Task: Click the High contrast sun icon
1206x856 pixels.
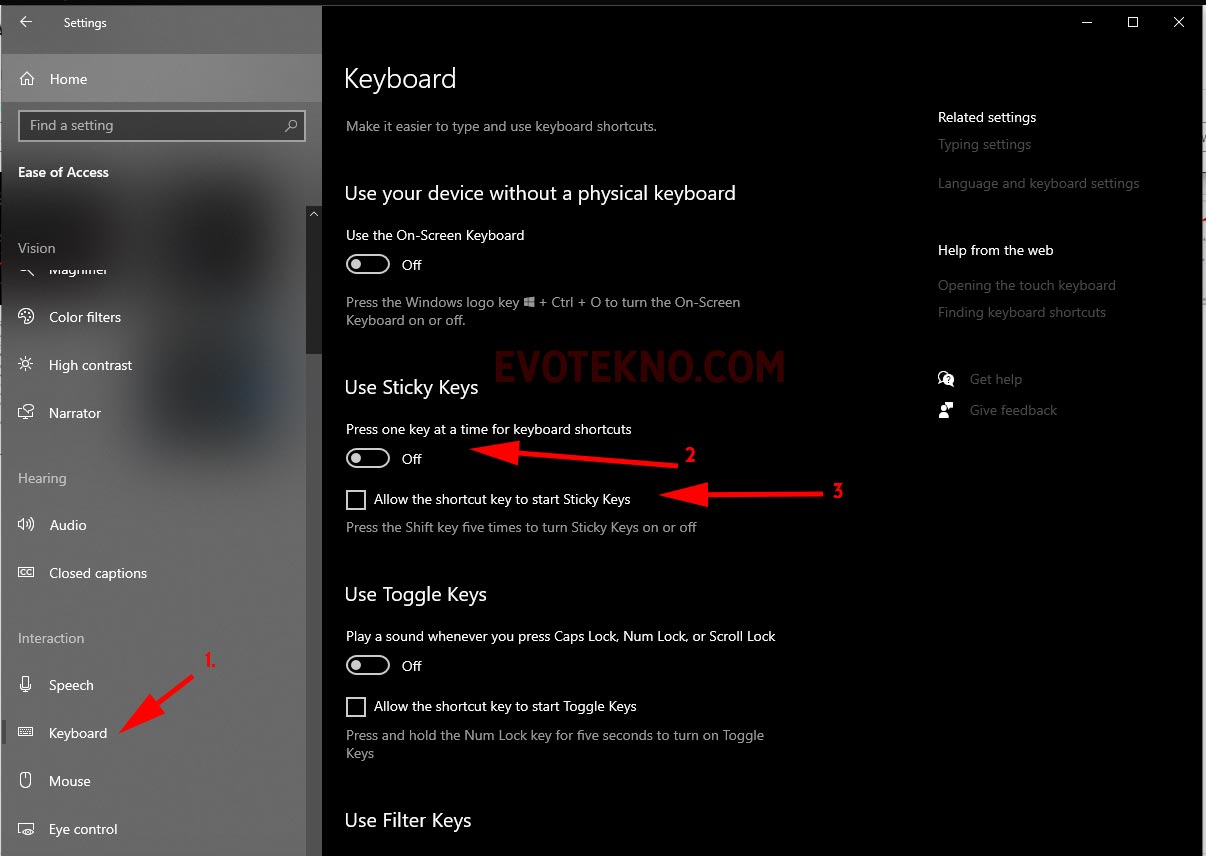Action: tap(27, 365)
